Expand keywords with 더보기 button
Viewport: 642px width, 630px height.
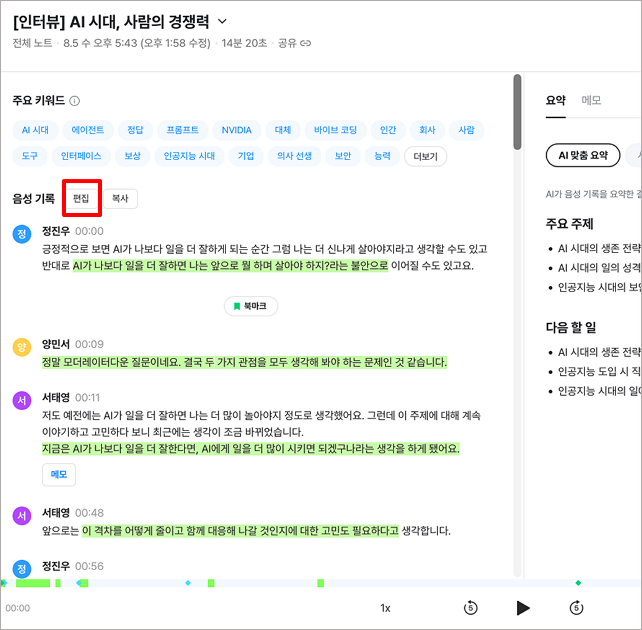coord(425,156)
